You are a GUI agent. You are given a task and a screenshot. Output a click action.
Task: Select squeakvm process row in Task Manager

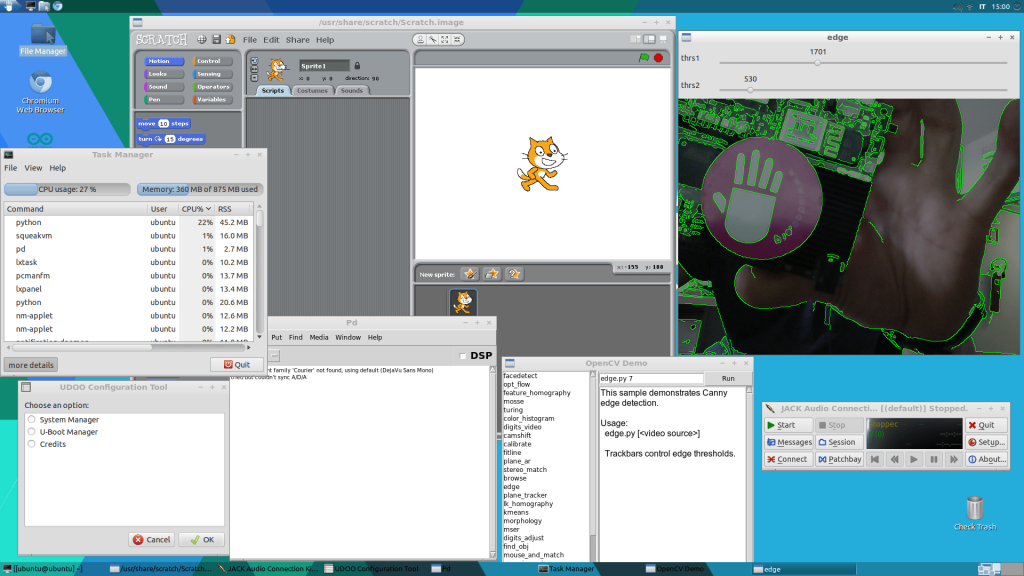pos(128,236)
